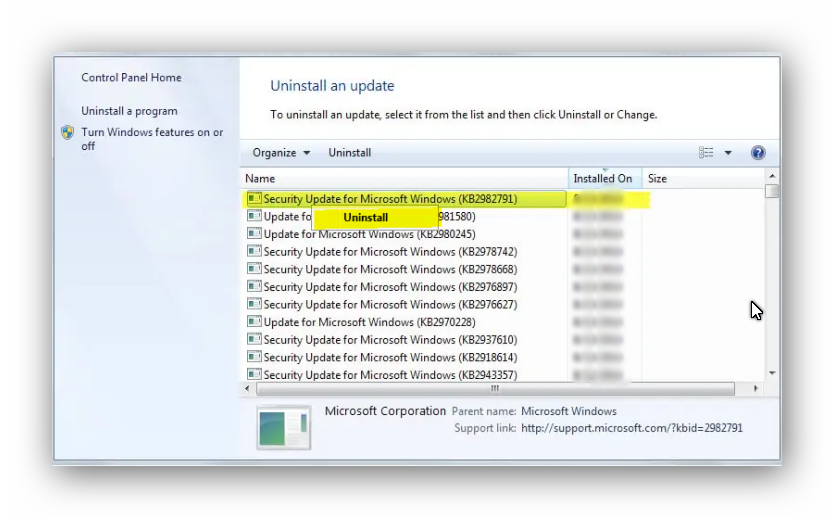Click Uninstall in the toolbar
Viewport: 834px width, 518px height.
(x=349, y=153)
